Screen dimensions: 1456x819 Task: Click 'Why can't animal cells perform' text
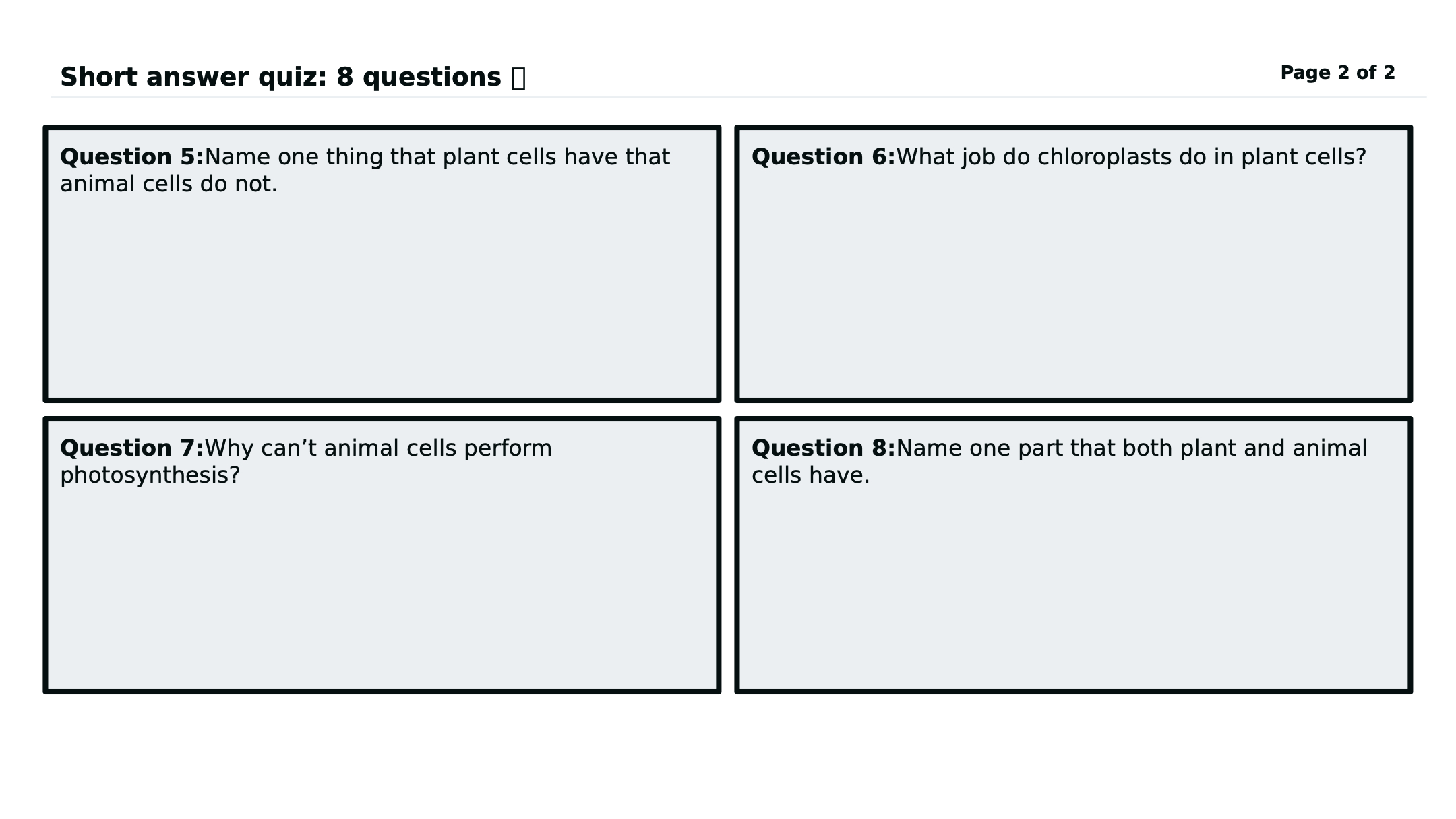(x=377, y=448)
